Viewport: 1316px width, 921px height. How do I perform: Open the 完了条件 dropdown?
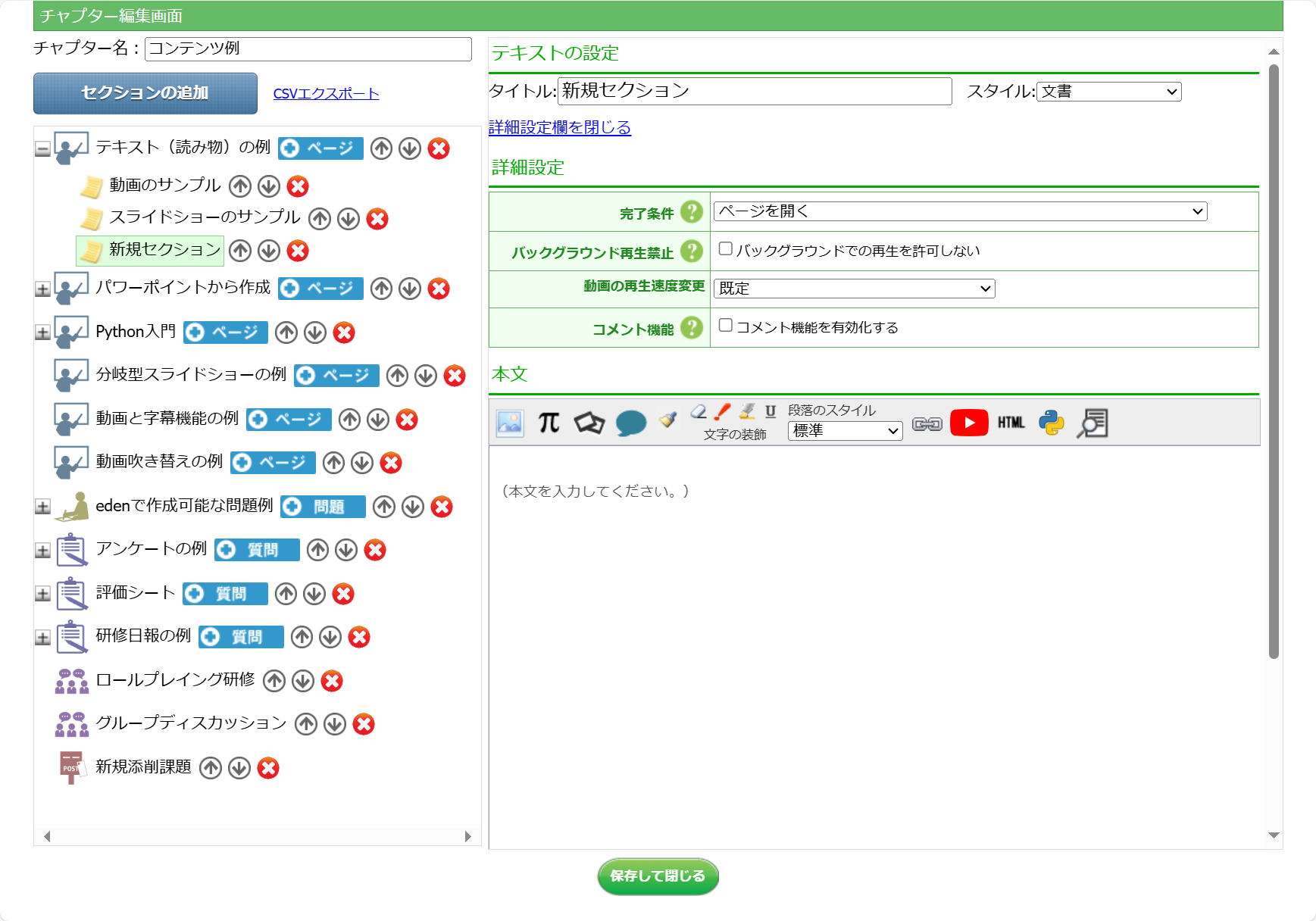tap(959, 212)
